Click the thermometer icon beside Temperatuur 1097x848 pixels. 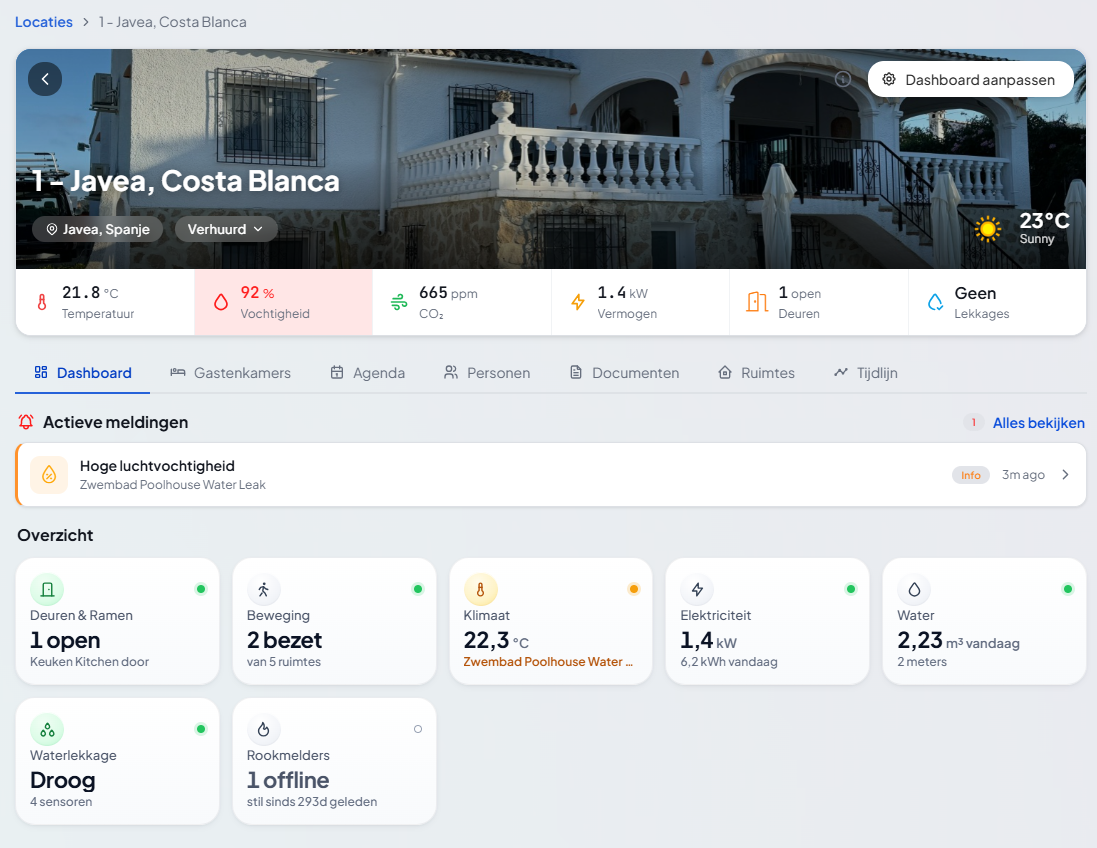pyautogui.click(x=42, y=302)
